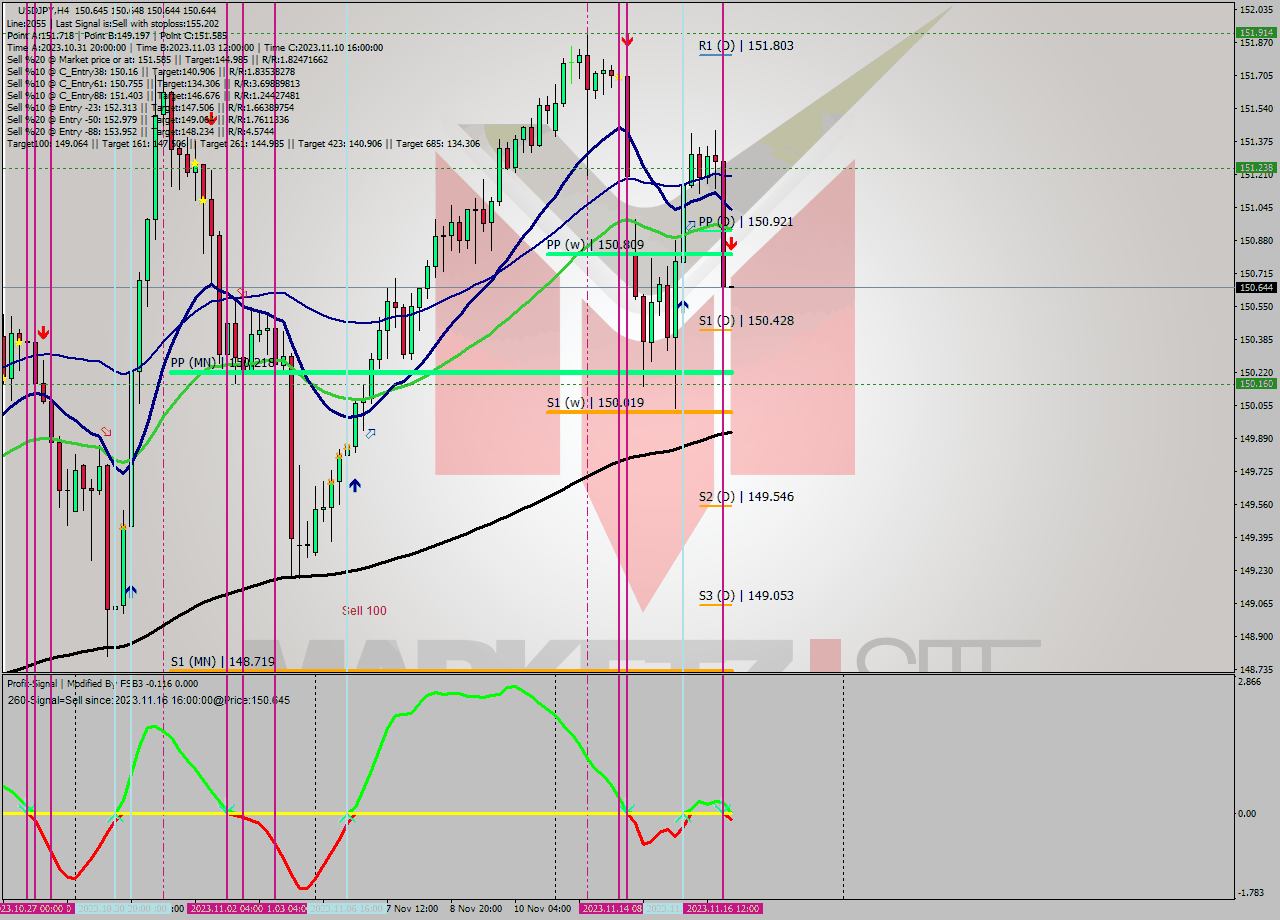Viewport: 1280px width, 920px height.
Task: Click the 152.035 value on price scale
Action: (x=1255, y=10)
